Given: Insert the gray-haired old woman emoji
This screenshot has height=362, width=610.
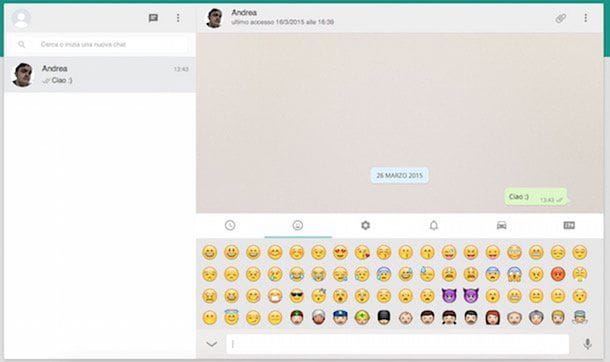Looking at the screenshot, I should coord(536,317).
